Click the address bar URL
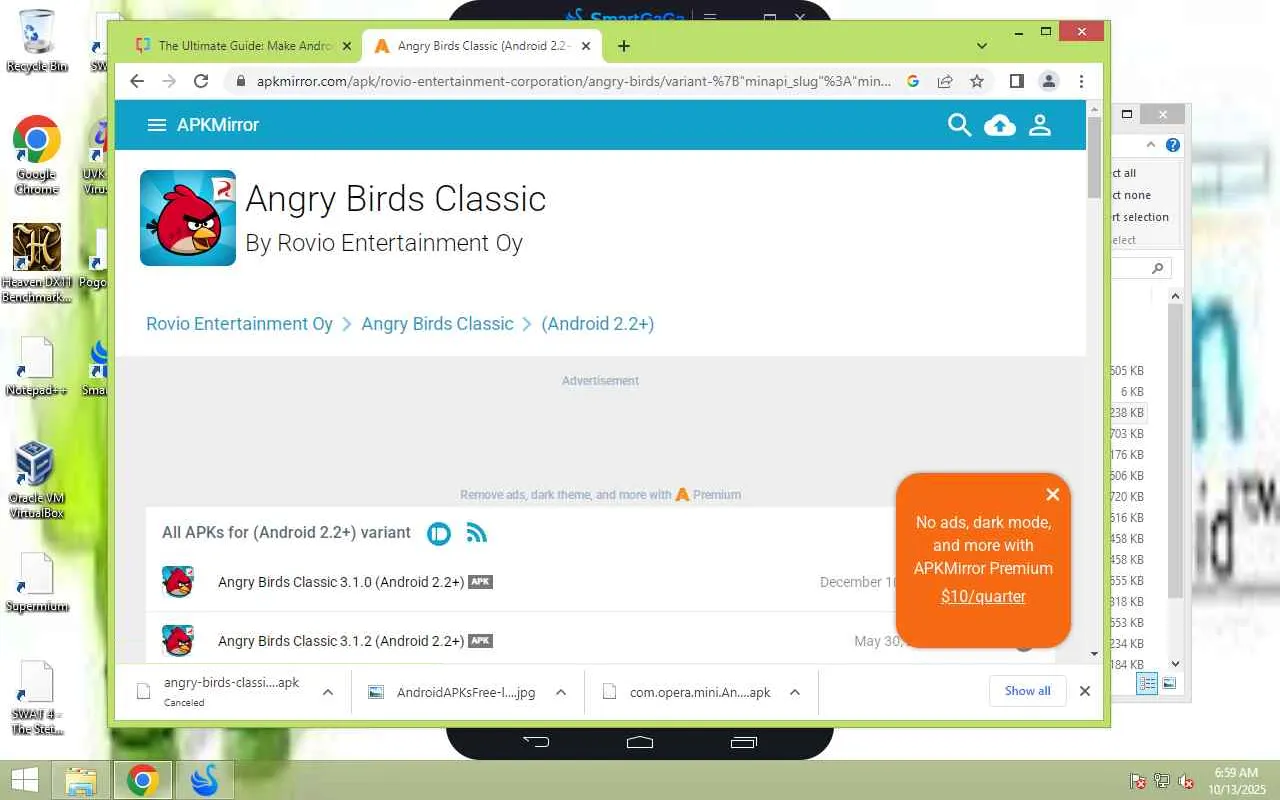The height and width of the screenshot is (800, 1280). [x=574, y=81]
